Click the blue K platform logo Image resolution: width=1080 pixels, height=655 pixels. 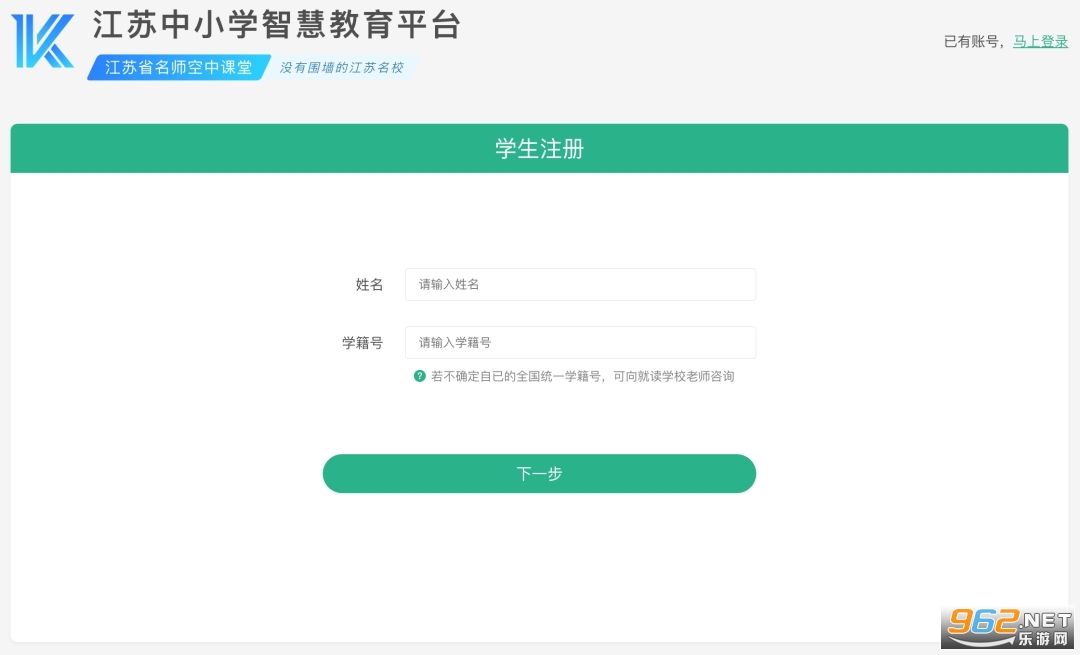[x=43, y=41]
